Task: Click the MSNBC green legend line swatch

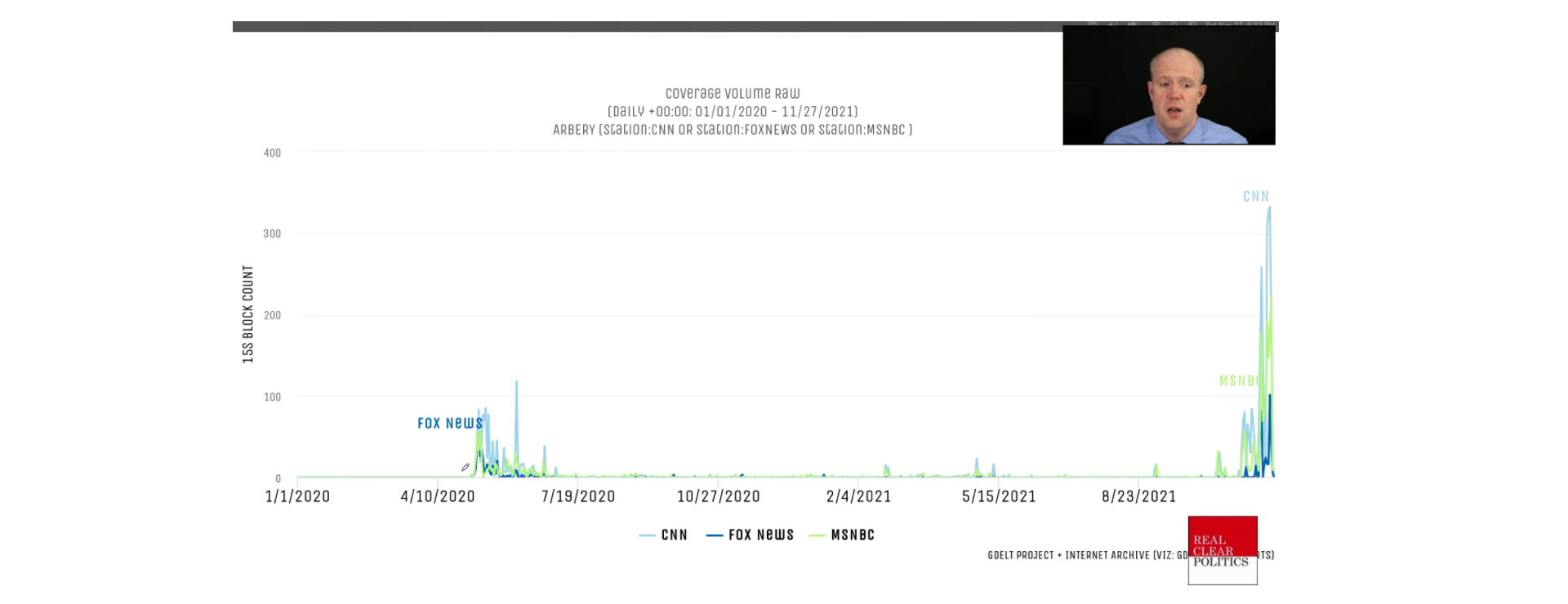Action: pyautogui.click(x=817, y=535)
